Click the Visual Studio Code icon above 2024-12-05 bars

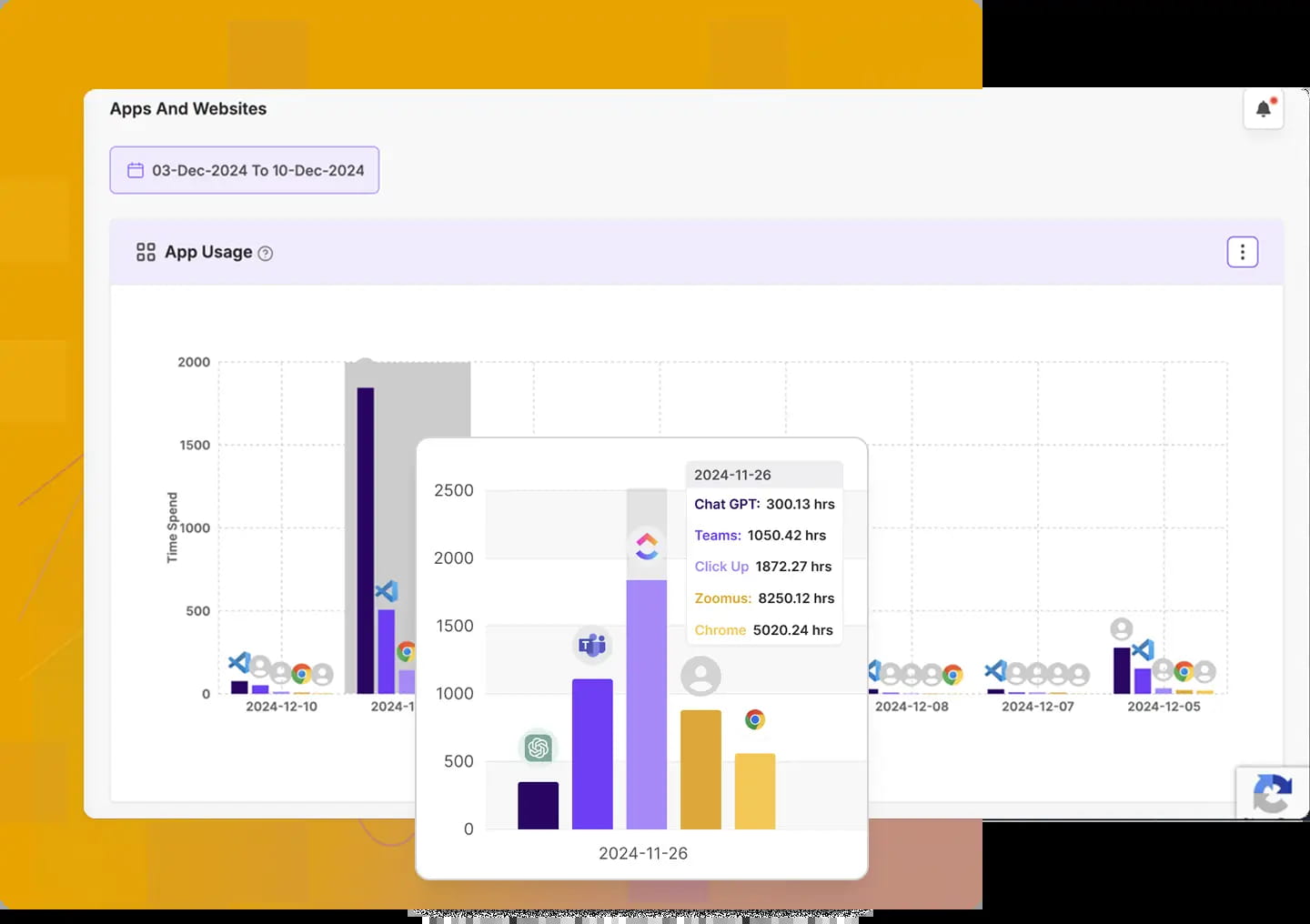click(x=1143, y=649)
